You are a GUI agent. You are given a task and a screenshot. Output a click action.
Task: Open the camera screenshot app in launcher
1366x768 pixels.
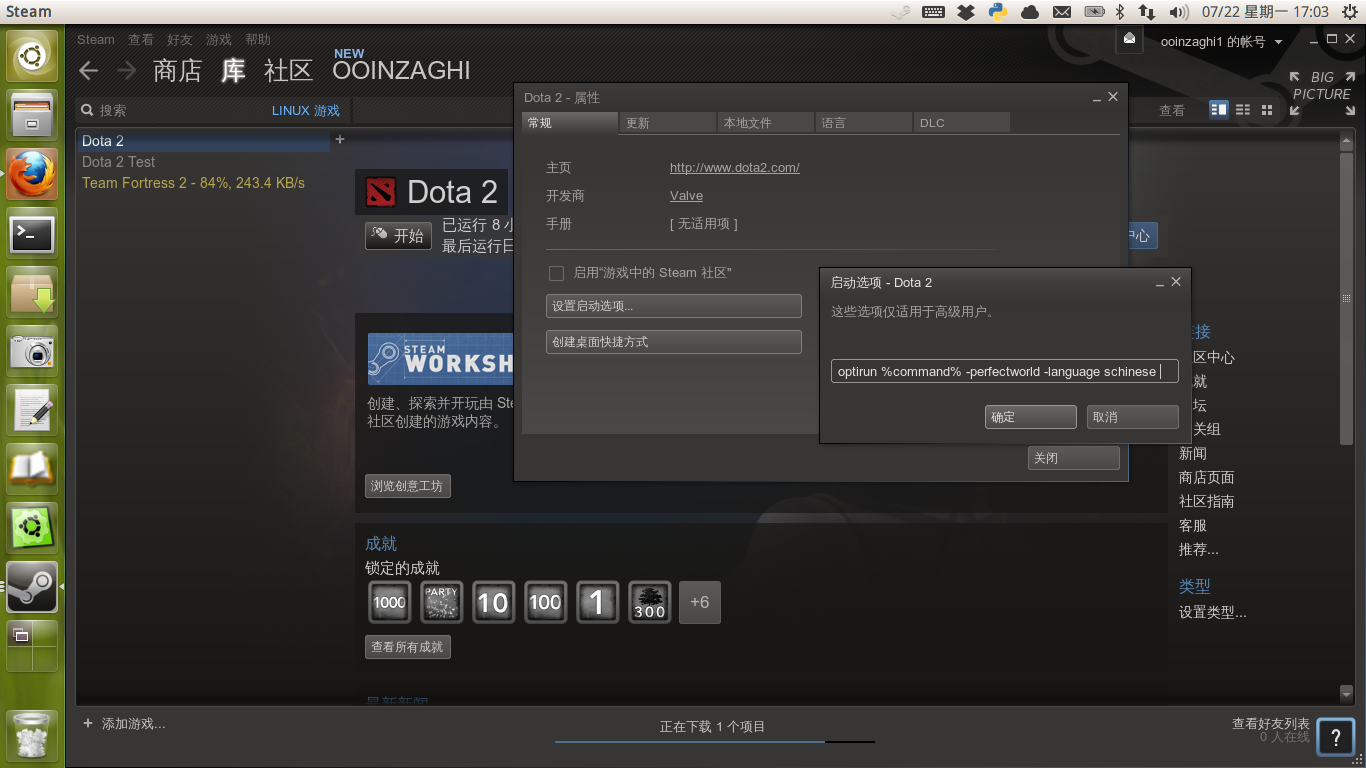click(x=32, y=352)
